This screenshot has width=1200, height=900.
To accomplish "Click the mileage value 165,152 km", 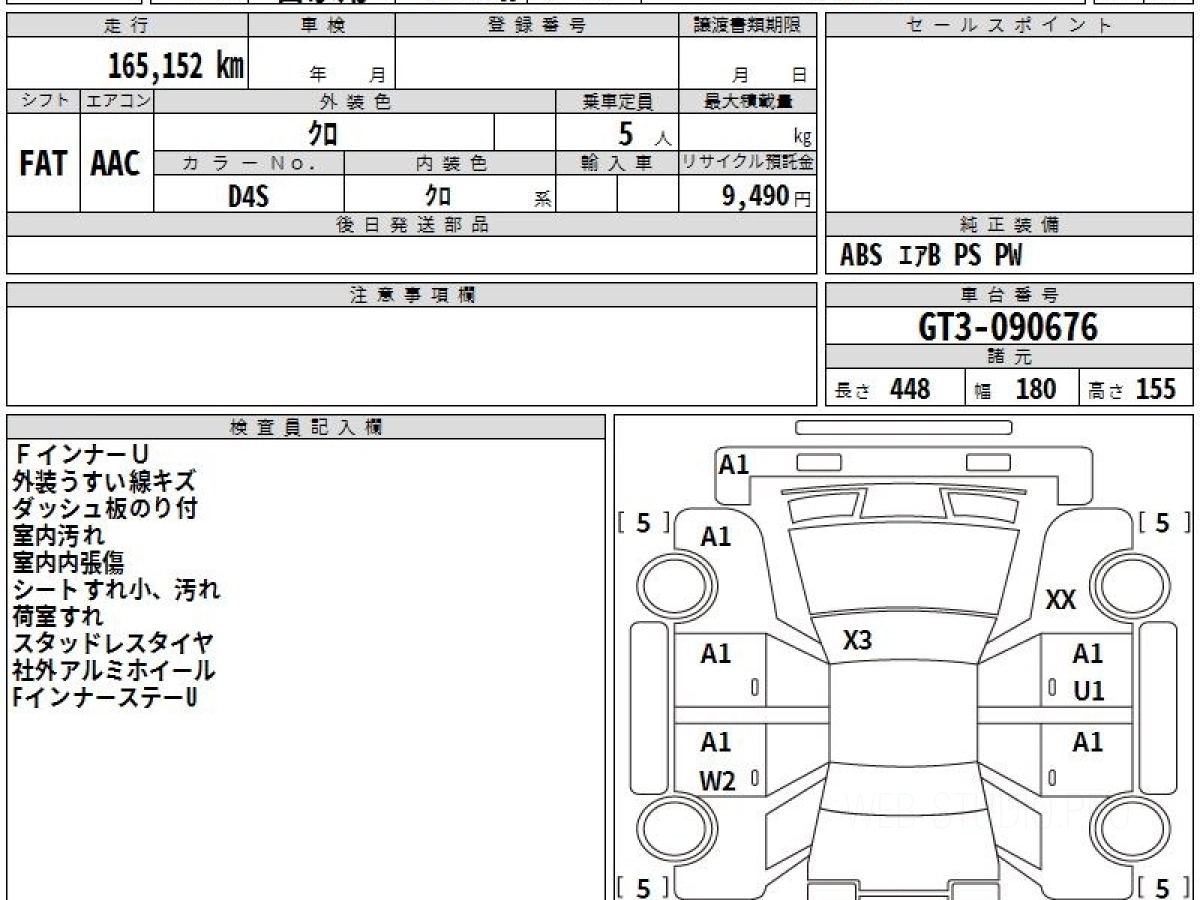I will [175, 66].
